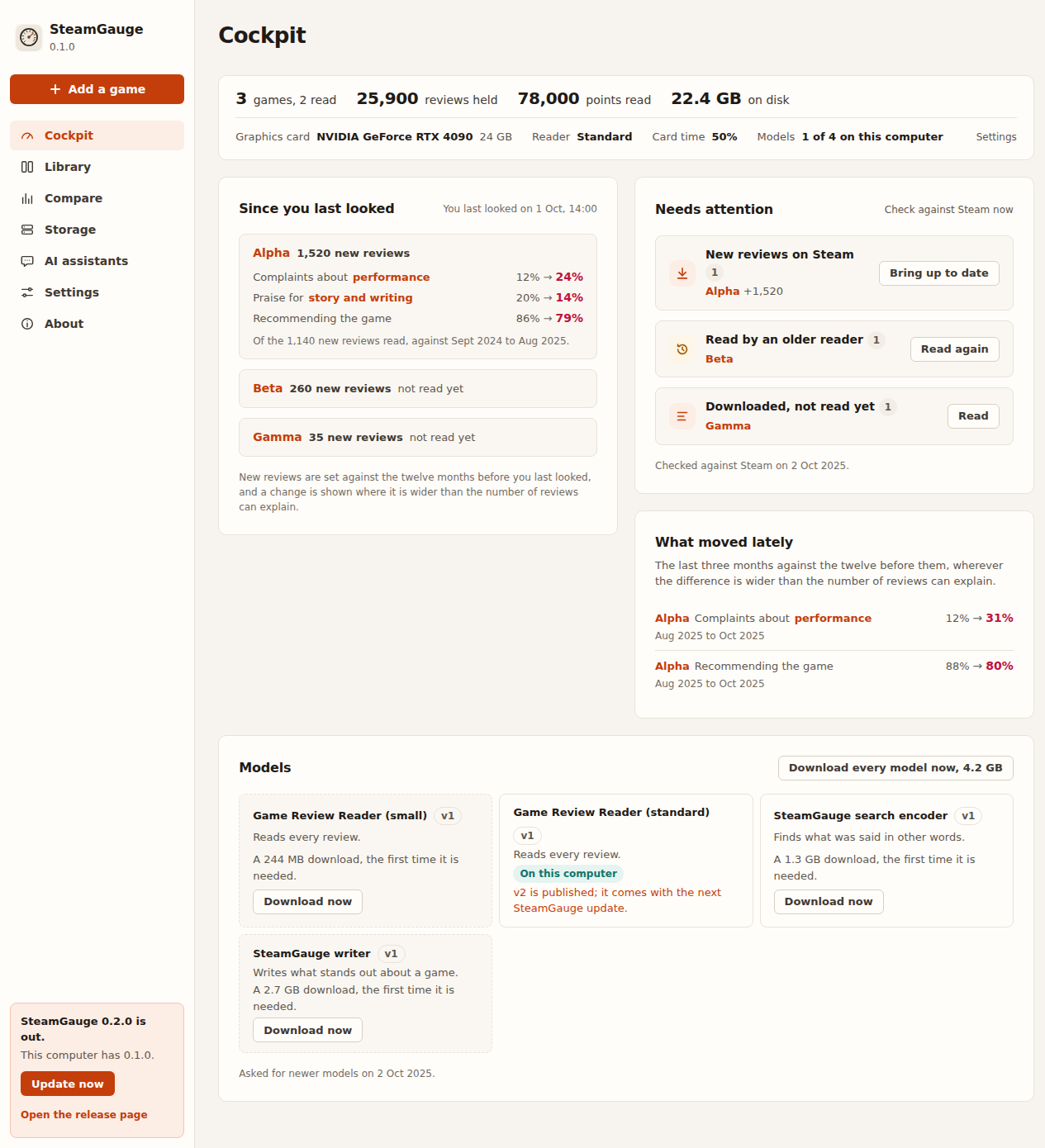Select AI assistants in the sidebar
1045x1148 pixels.
[97, 261]
